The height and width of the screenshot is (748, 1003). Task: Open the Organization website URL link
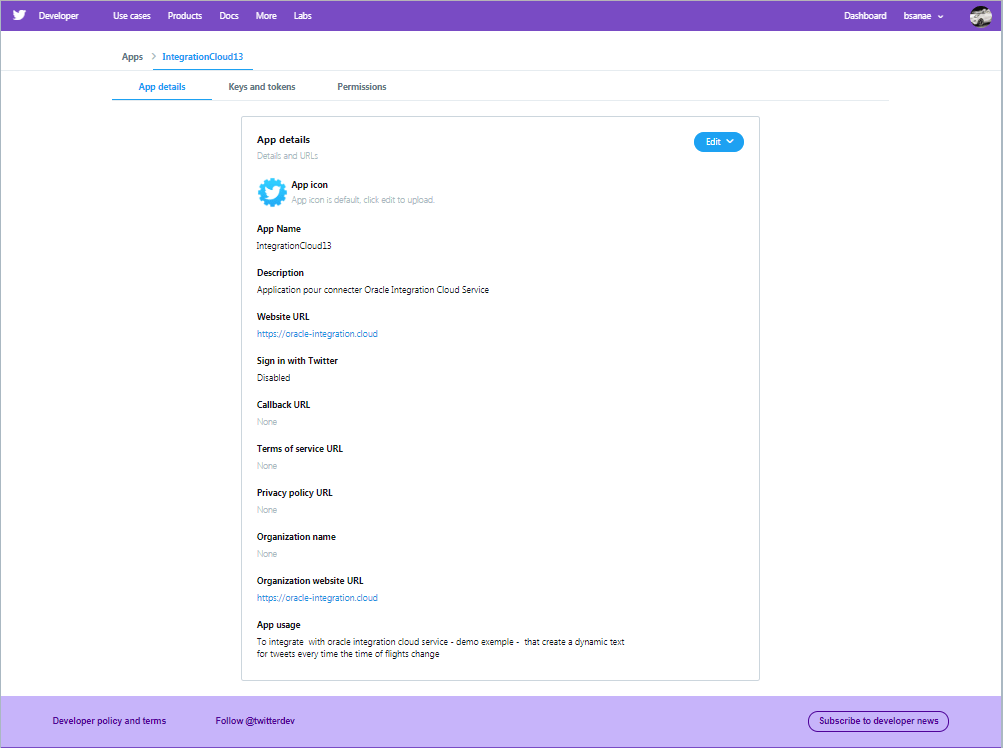[x=317, y=597]
